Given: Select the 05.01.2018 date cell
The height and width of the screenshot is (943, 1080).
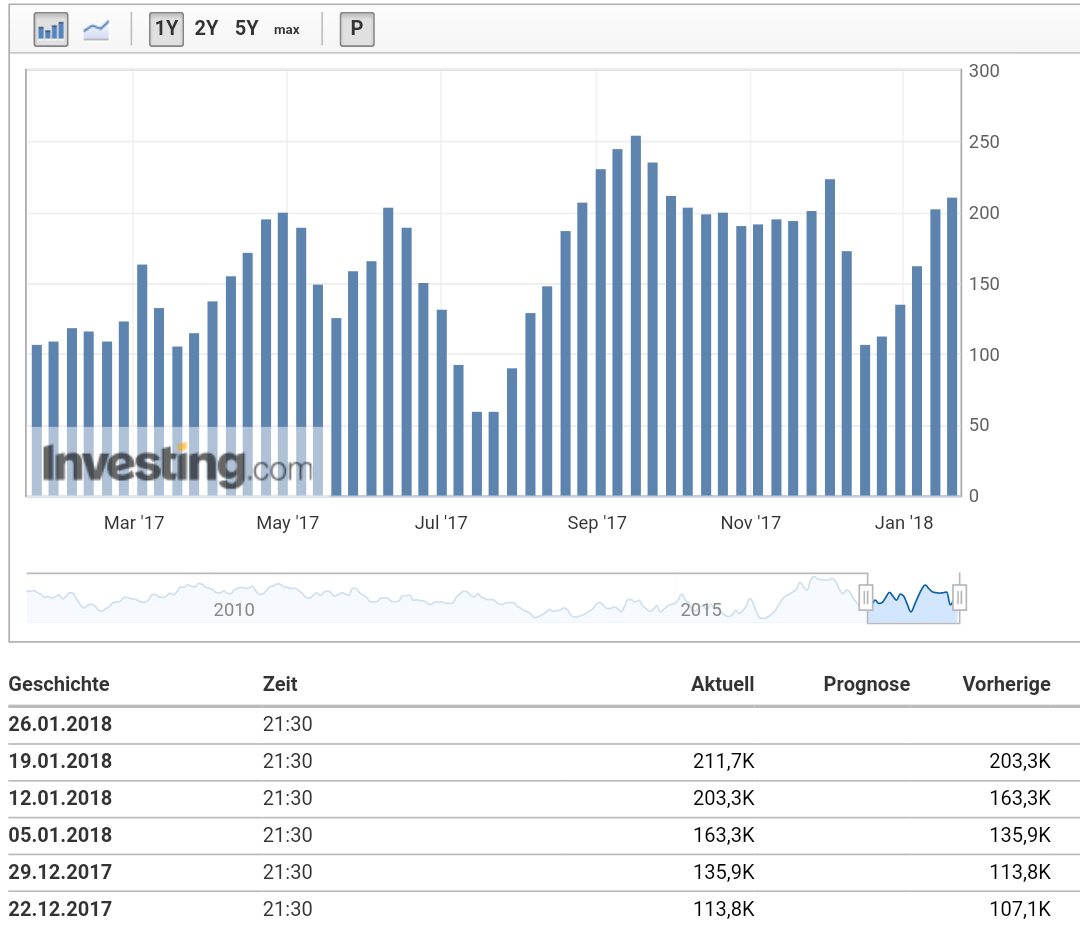Looking at the screenshot, I should [60, 835].
